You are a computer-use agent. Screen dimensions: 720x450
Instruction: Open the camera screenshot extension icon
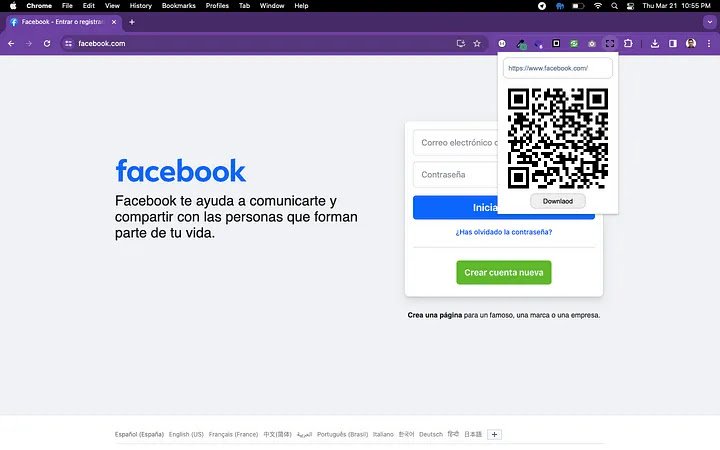592,44
